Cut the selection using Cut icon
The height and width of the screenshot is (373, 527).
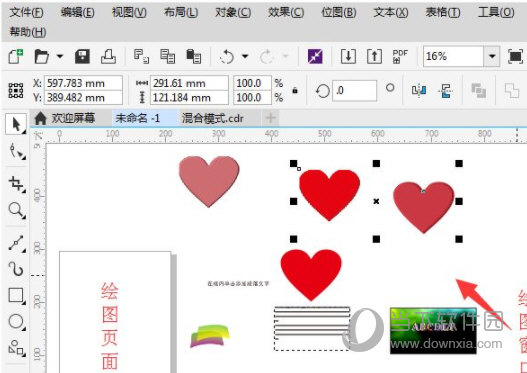click(141, 56)
